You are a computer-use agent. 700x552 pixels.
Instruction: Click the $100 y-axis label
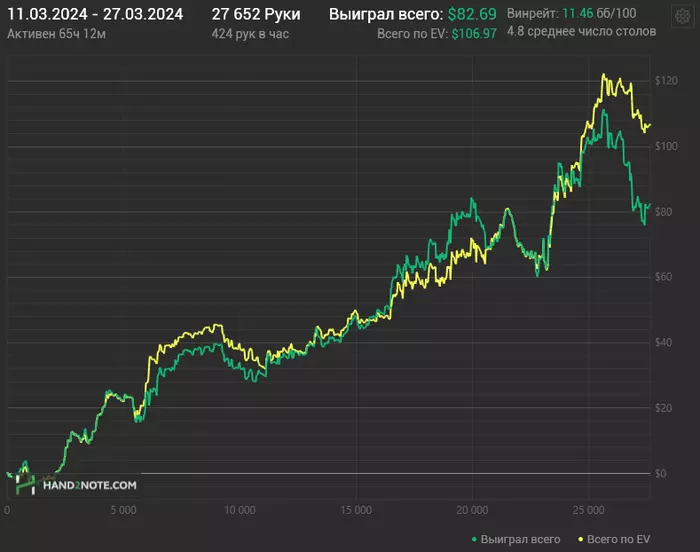tap(666, 146)
